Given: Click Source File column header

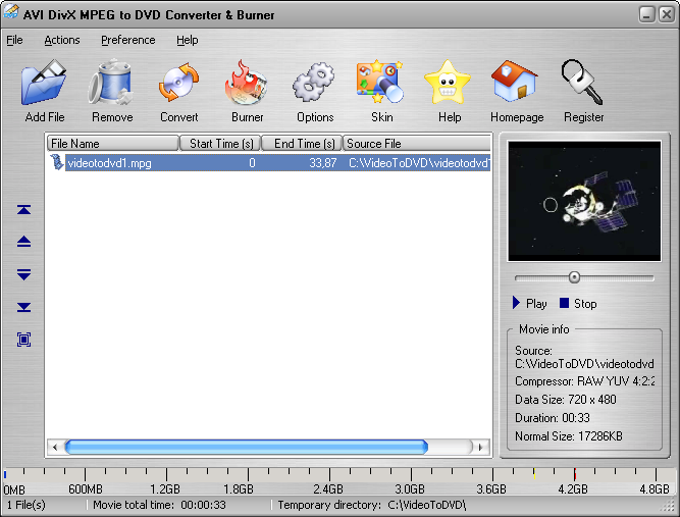Looking at the screenshot, I should point(417,143).
